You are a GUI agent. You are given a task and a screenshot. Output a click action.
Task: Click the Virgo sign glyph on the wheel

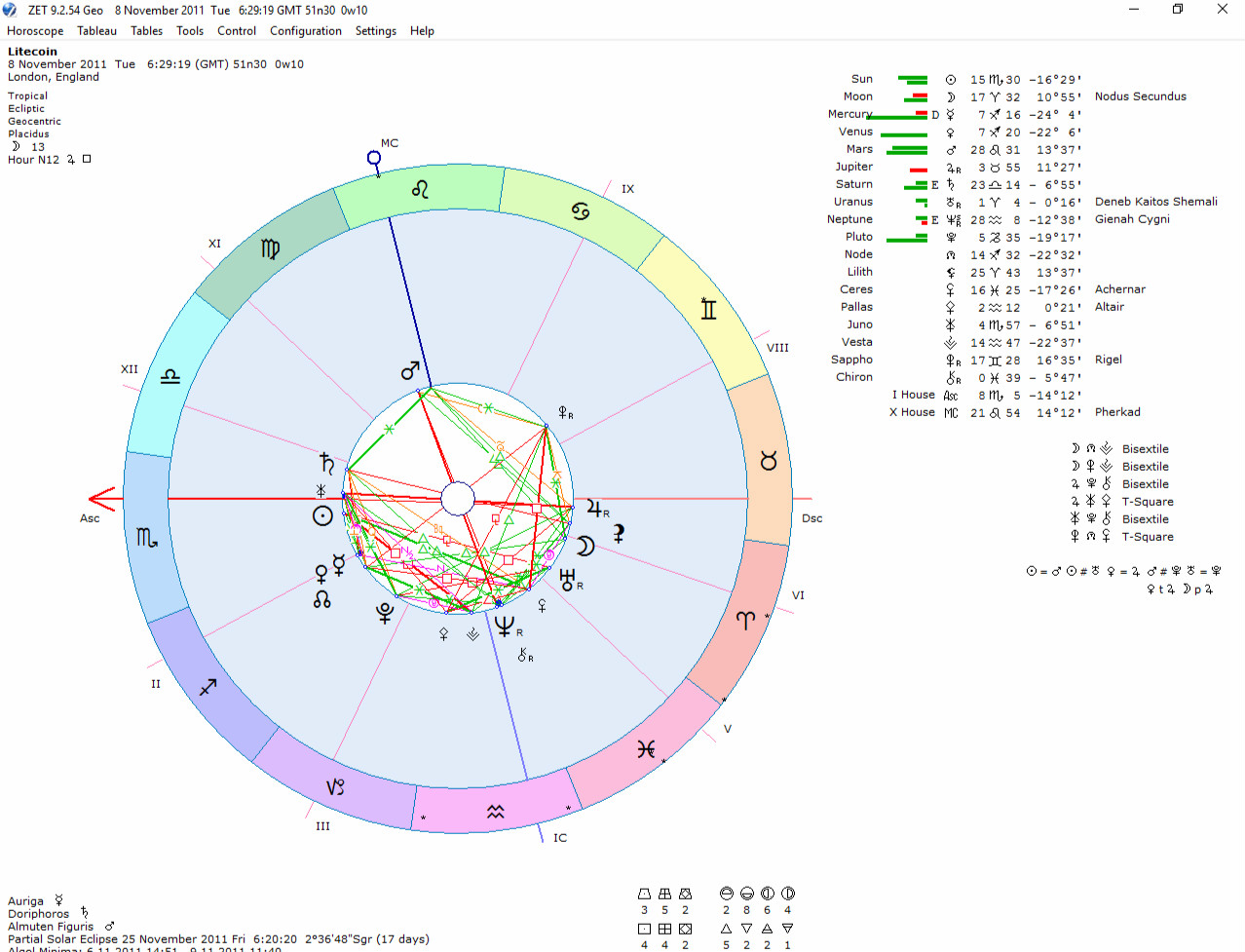[x=270, y=249]
